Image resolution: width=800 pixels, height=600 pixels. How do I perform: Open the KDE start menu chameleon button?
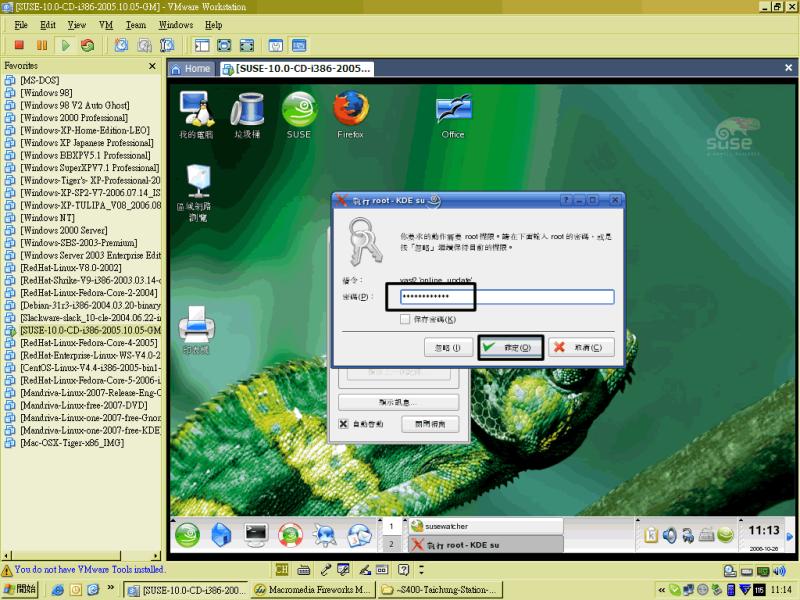(187, 535)
